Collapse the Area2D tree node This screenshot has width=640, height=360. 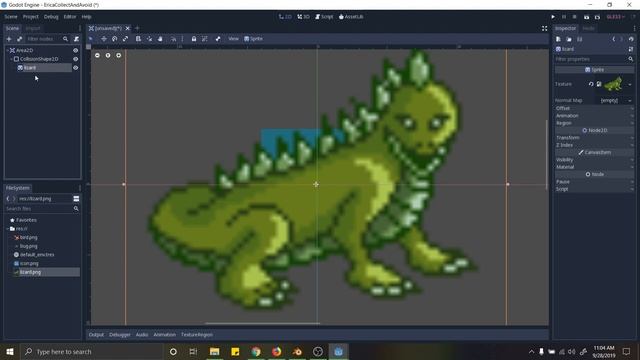[7, 50]
